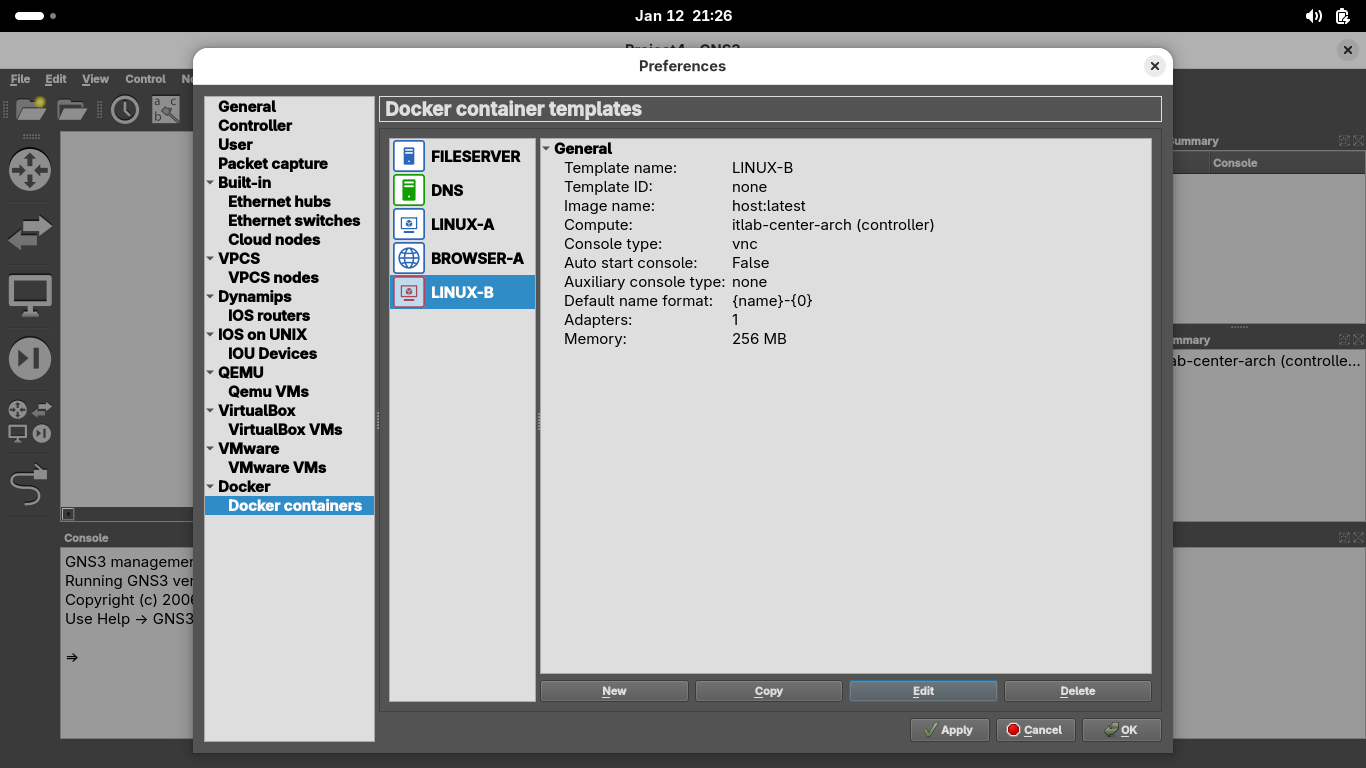Collapse the Built-in tree section
The height and width of the screenshot is (768, 1366).
210,183
